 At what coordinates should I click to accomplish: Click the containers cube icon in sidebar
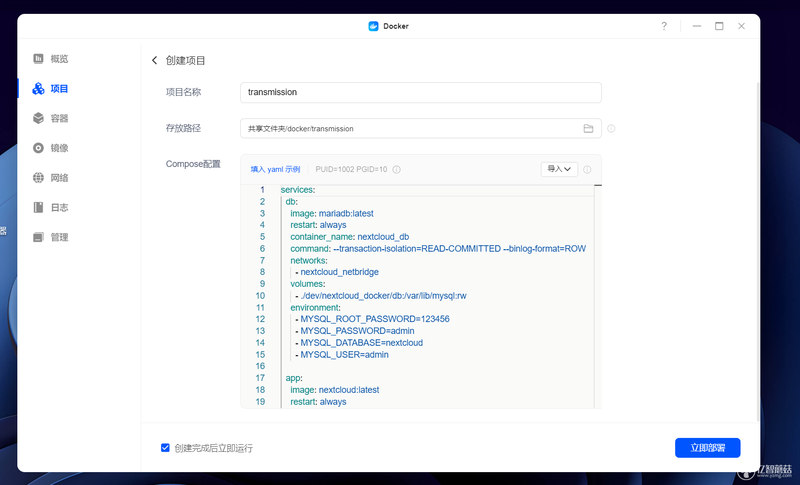pyautogui.click(x=38, y=118)
